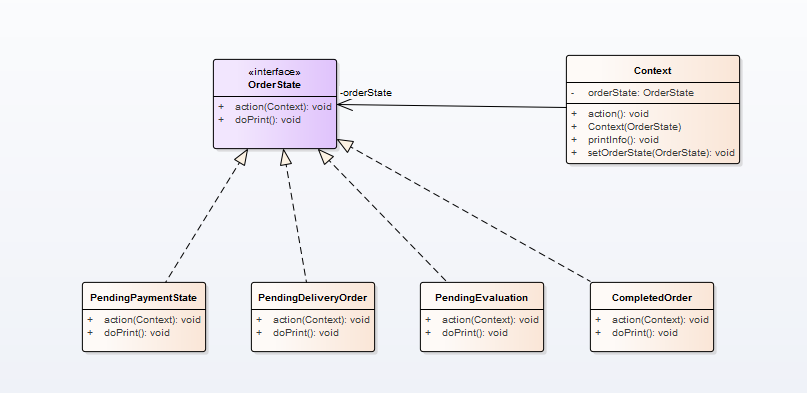Image resolution: width=807 pixels, height=393 pixels.
Task: Select action() method in Context class
Action: (618, 114)
